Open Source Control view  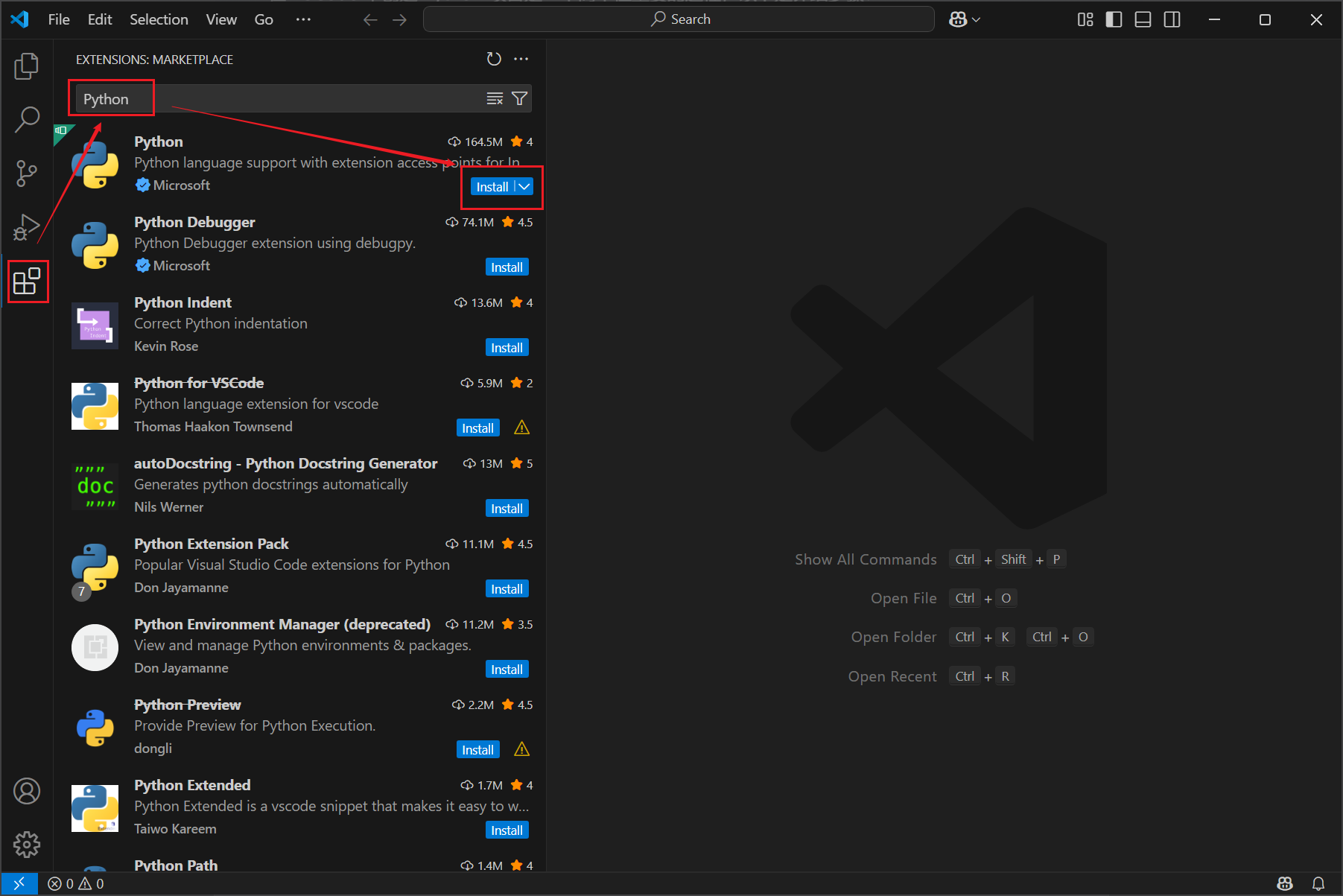[x=27, y=173]
